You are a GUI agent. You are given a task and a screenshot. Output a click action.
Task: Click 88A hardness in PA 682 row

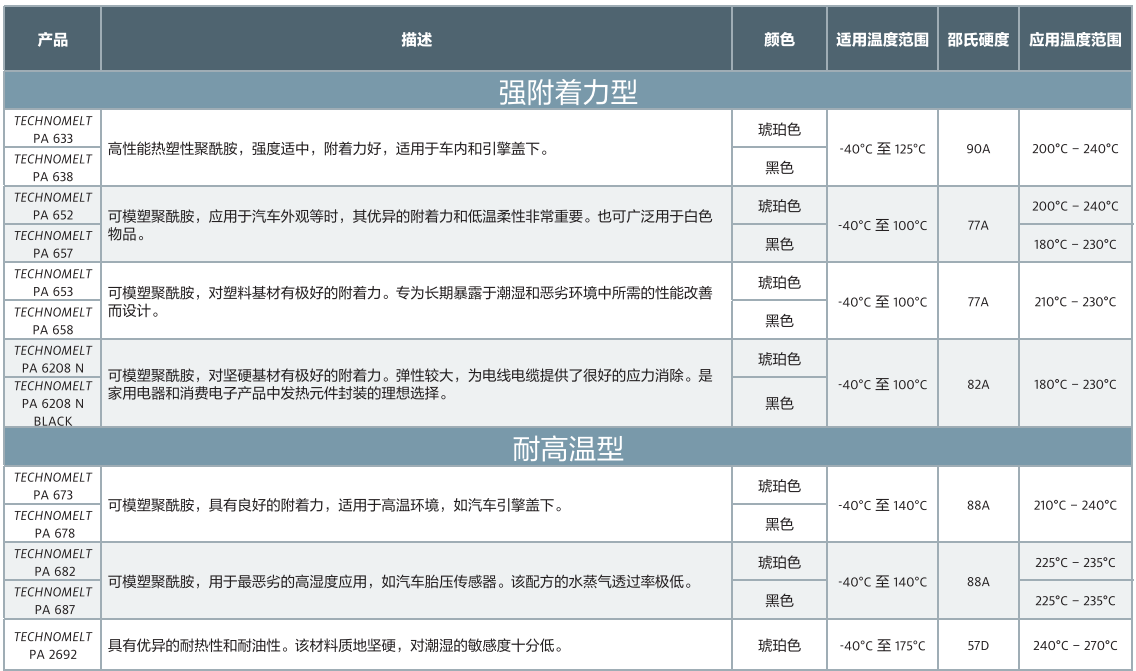click(x=978, y=581)
